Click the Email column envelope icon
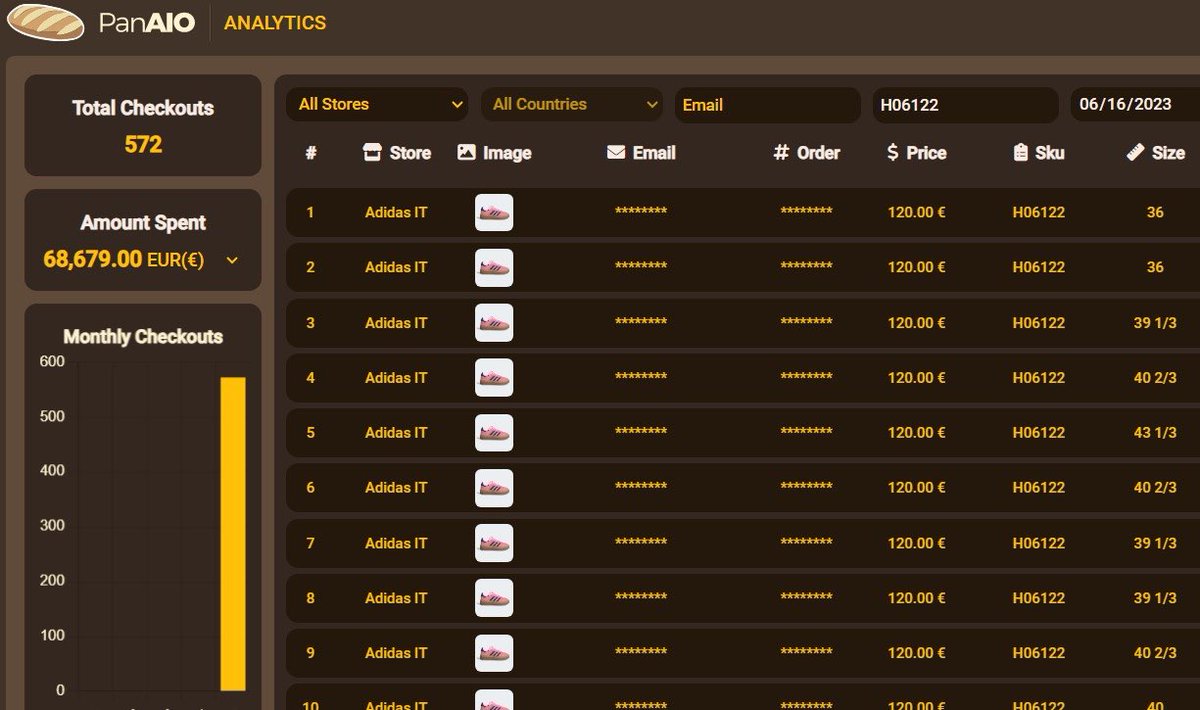1200x710 pixels. coord(616,153)
